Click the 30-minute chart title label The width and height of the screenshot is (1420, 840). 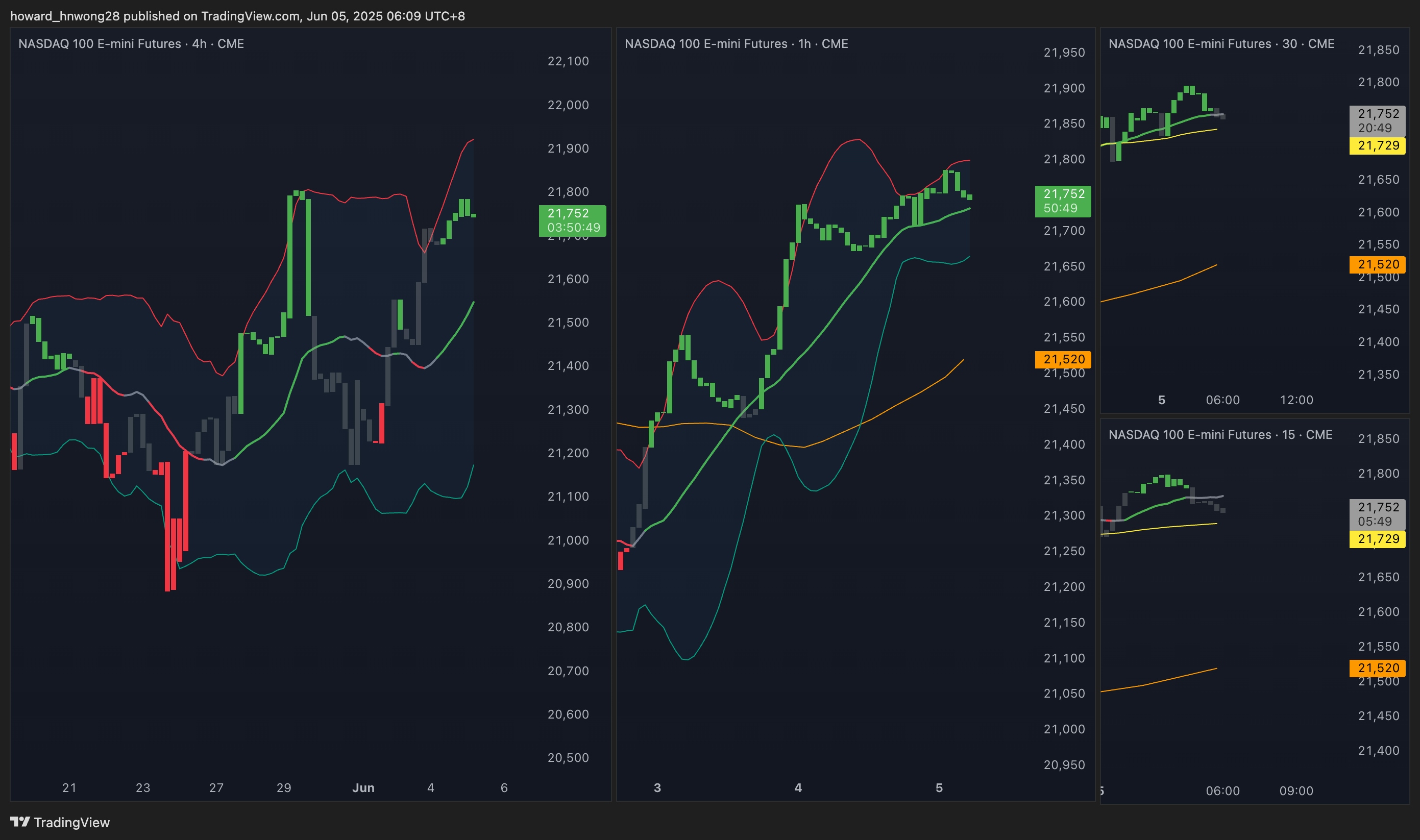point(1221,43)
